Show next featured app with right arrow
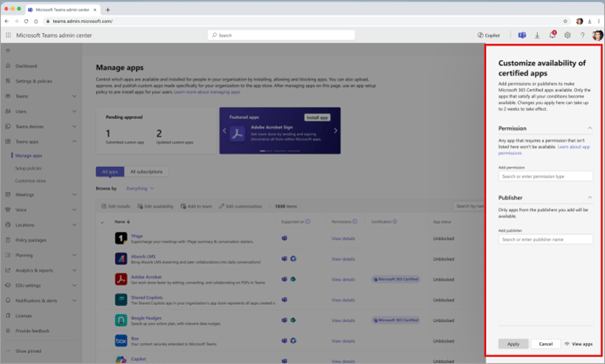This screenshot has width=605, height=364. click(335, 131)
